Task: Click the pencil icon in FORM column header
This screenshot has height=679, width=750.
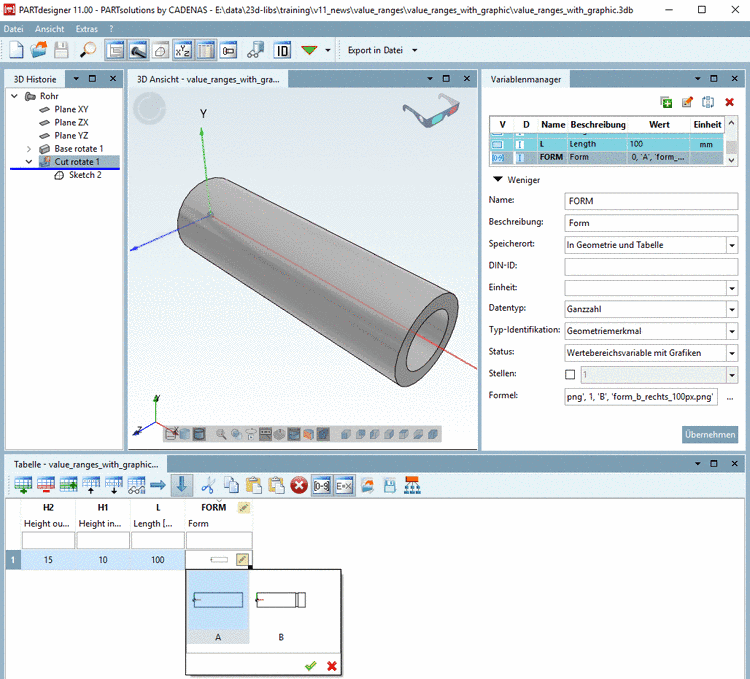Action: (243, 507)
